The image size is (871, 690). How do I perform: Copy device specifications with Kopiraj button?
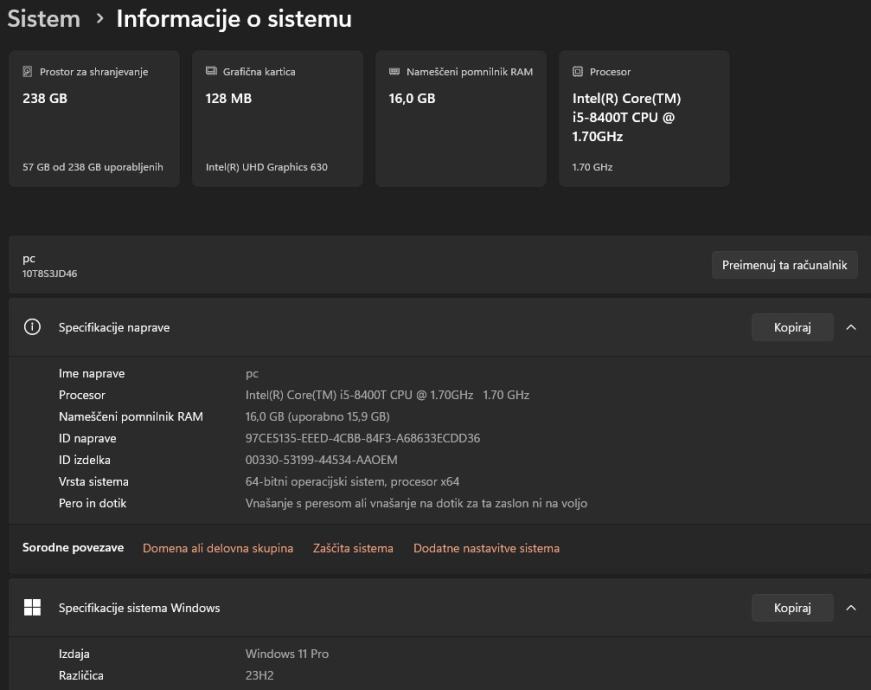coord(791,327)
